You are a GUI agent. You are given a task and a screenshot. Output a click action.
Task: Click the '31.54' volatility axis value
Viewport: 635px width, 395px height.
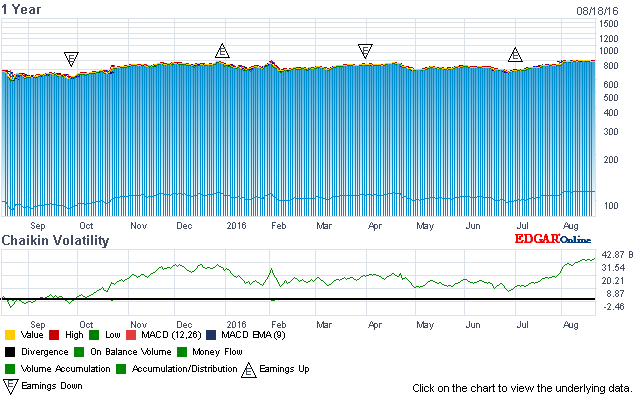click(x=613, y=268)
